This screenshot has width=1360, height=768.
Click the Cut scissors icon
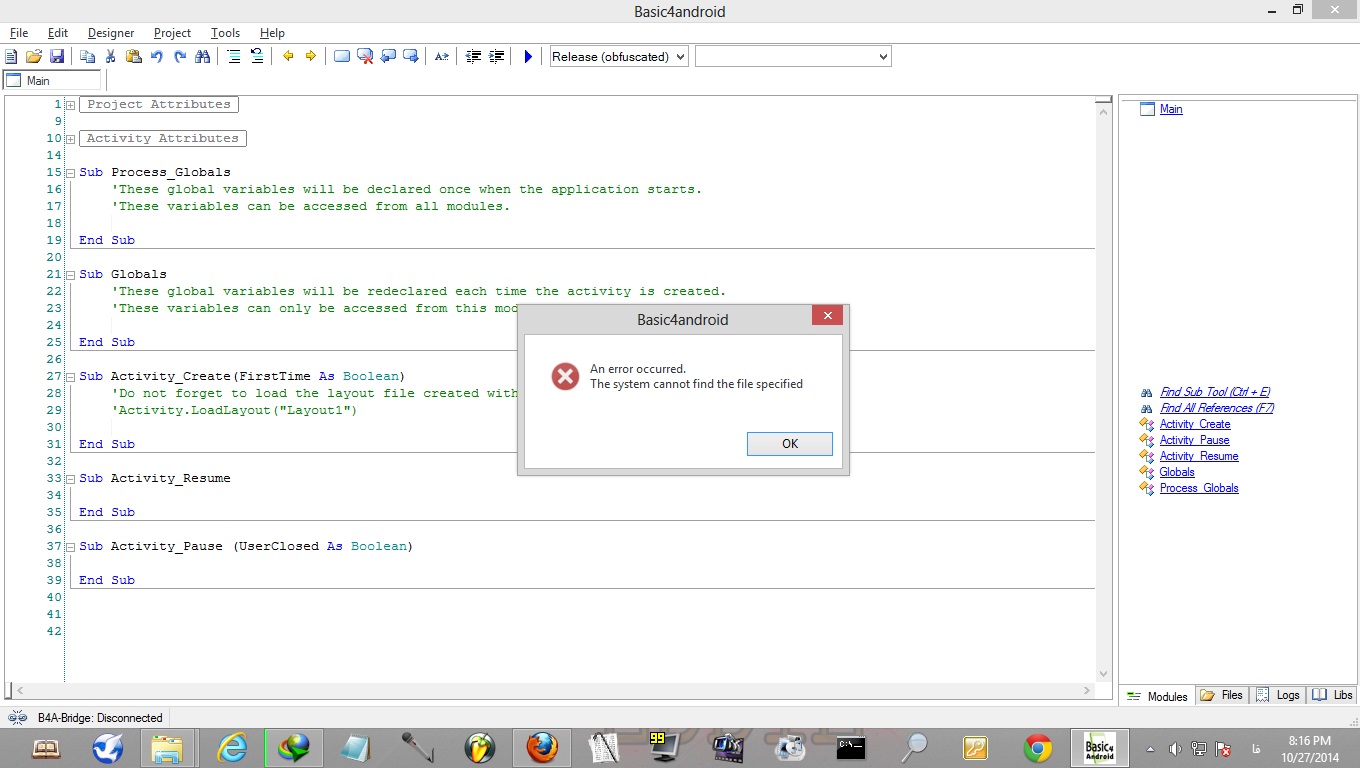coord(111,57)
